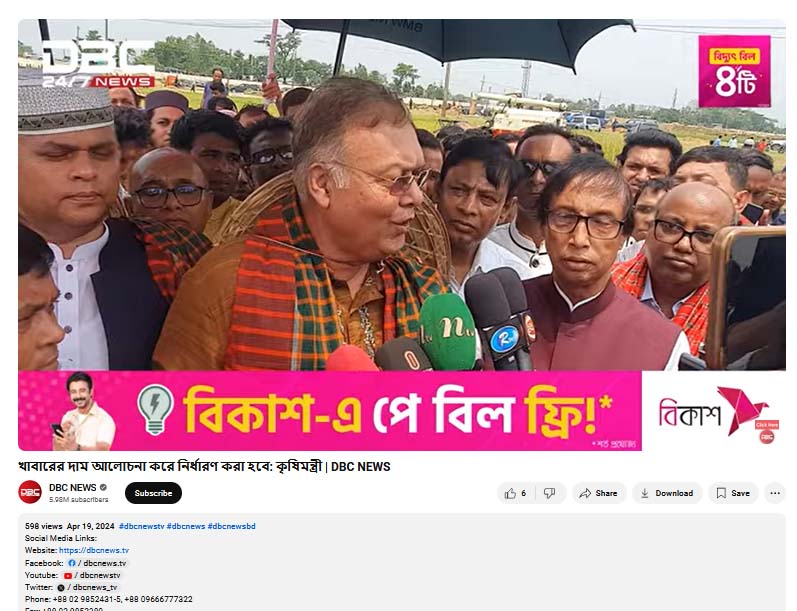Click the bKash pay bill banner ad
Viewport: 797px width, 611px height.
click(x=330, y=411)
